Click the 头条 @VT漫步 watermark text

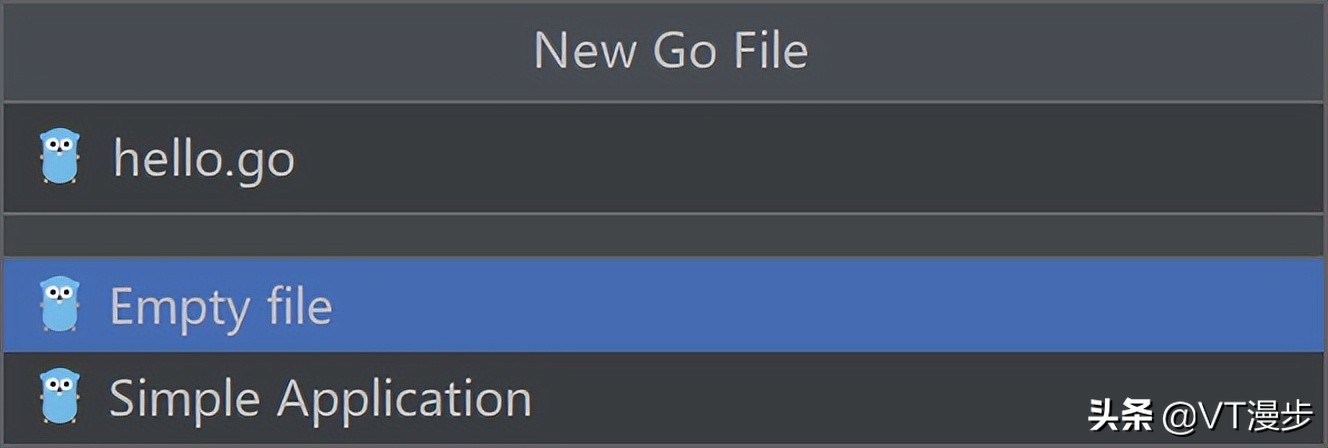(x=1200, y=412)
